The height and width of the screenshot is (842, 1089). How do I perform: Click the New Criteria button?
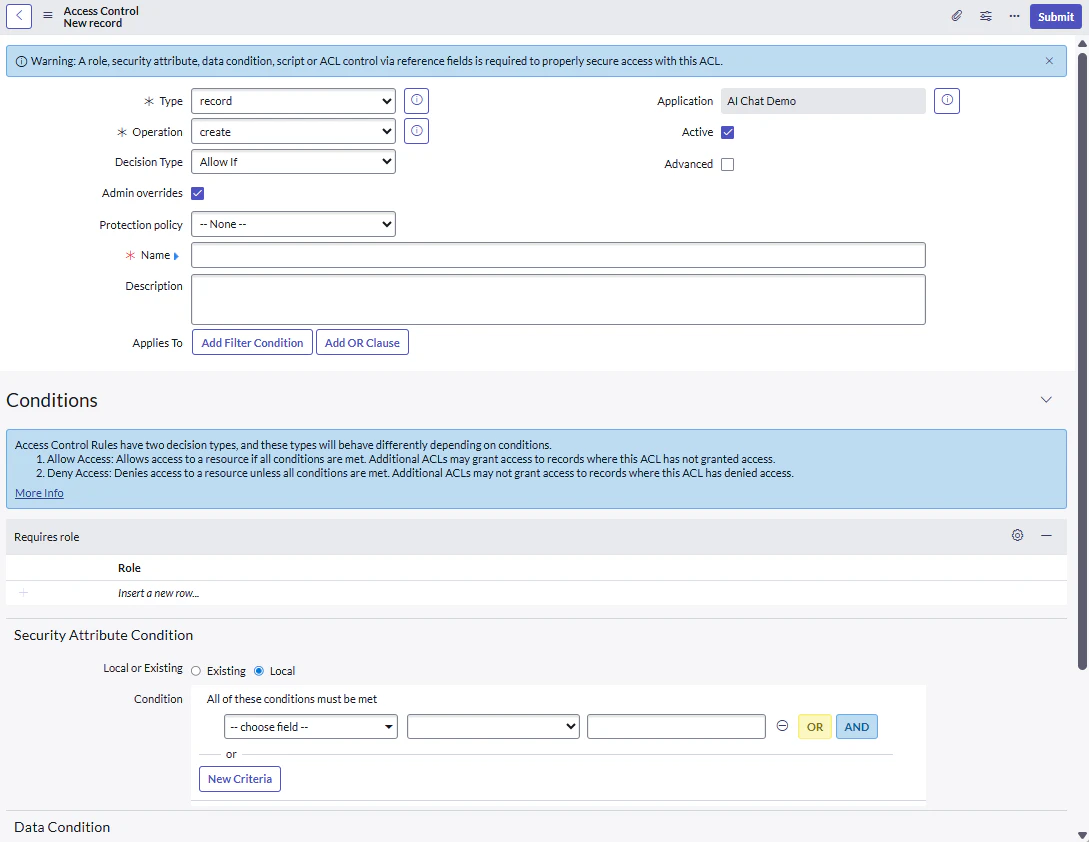coord(240,779)
